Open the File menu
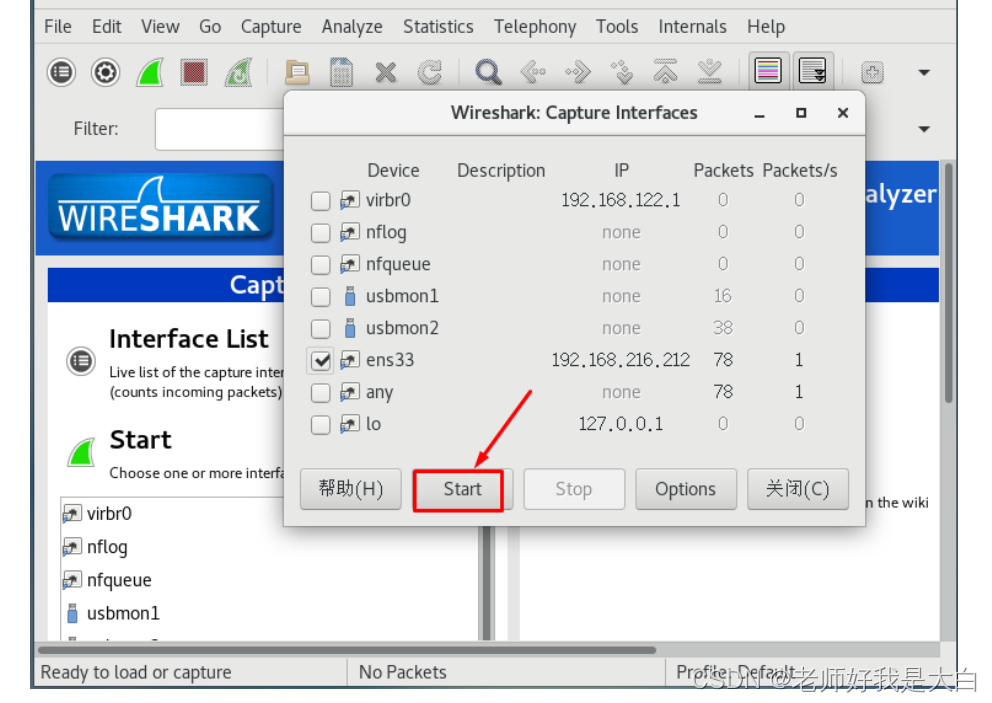The image size is (992, 703). coord(58,27)
